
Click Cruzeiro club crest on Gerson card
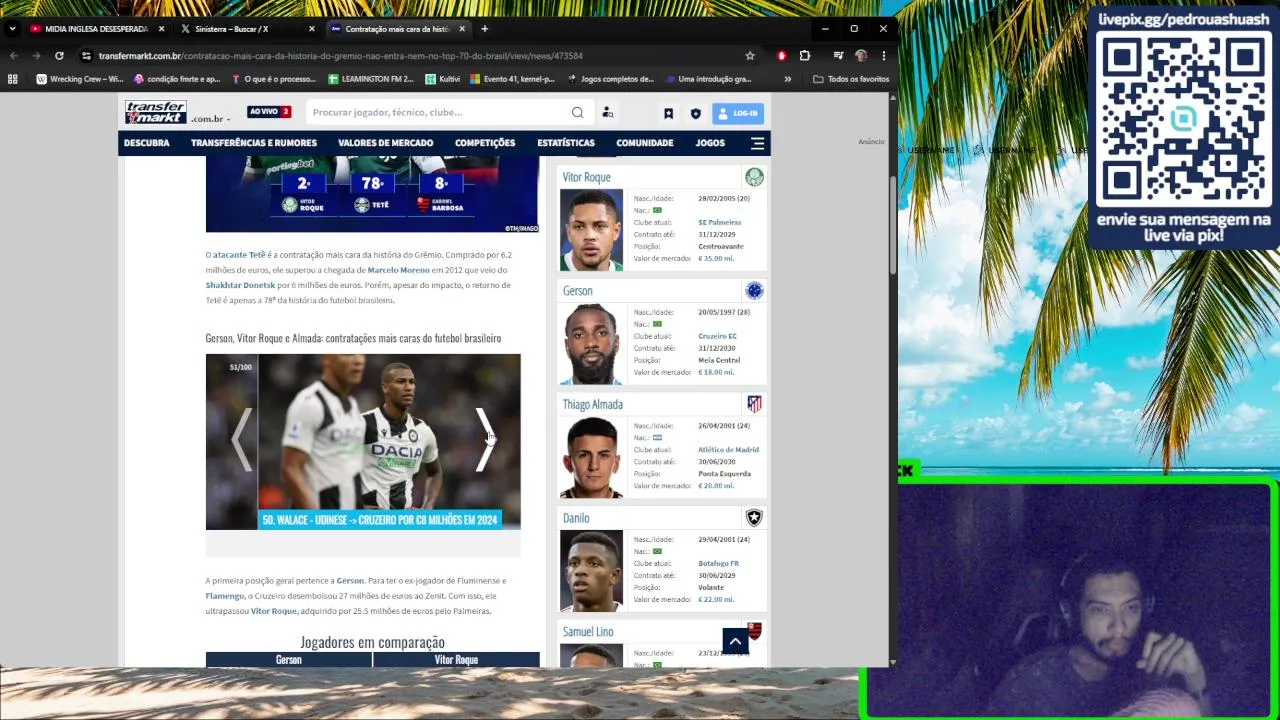[x=754, y=291]
